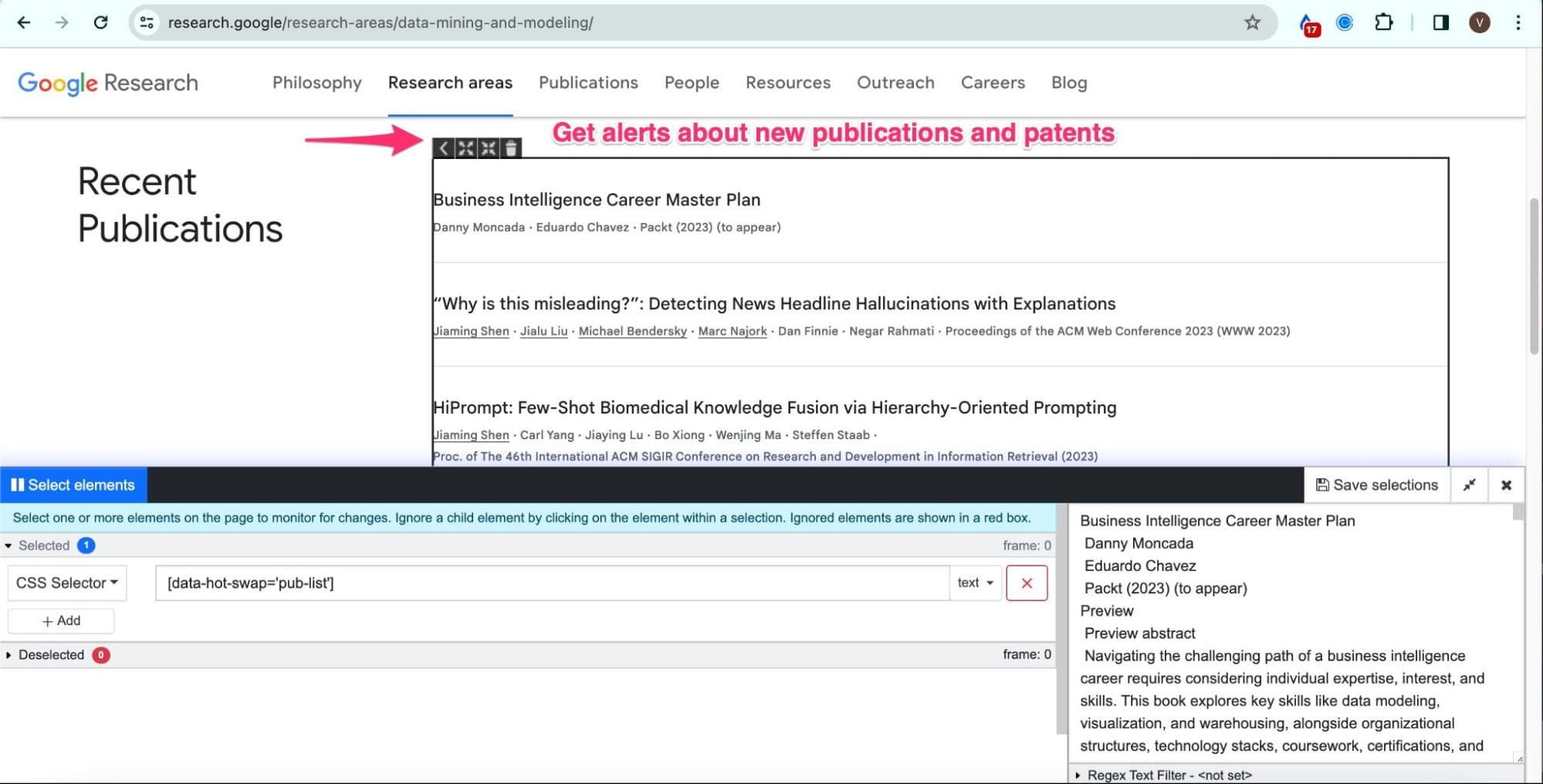The height and width of the screenshot is (784, 1543).
Task: Open the CSS Selector type dropdown
Action: click(66, 583)
